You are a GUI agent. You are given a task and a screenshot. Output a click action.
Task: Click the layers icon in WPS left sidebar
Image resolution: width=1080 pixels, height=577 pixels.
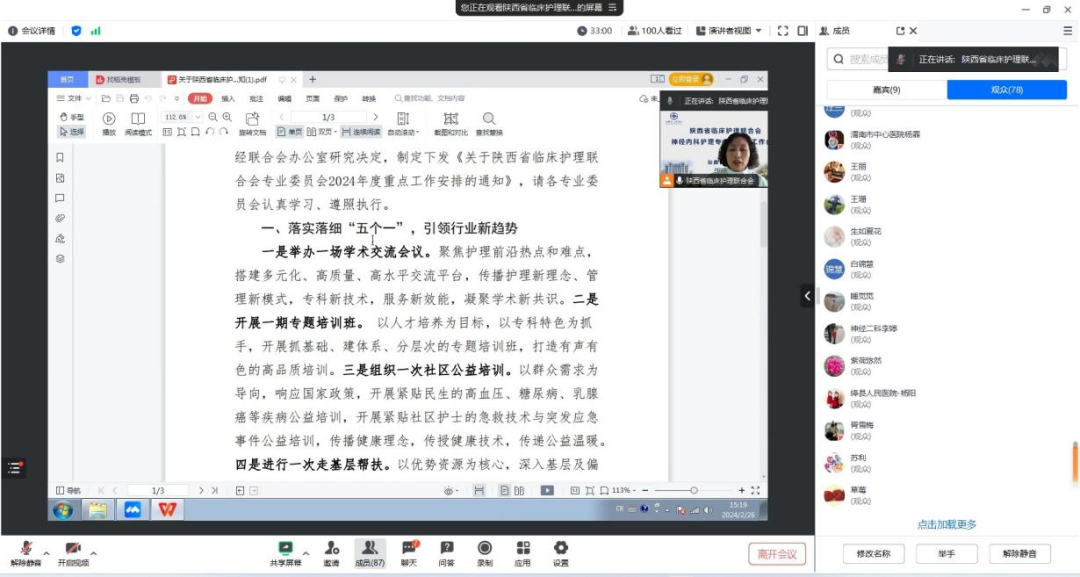click(x=60, y=259)
